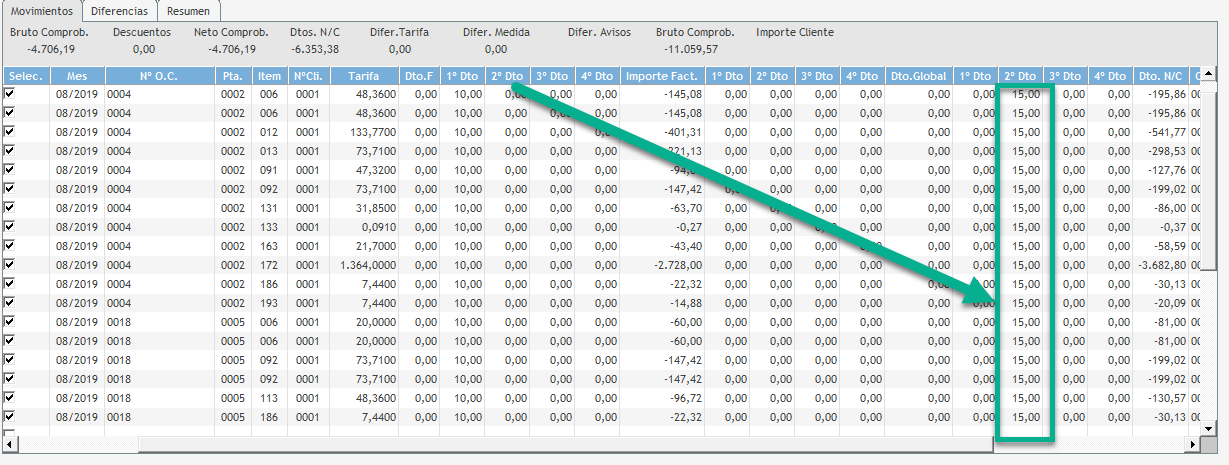Viewport: 1229px width, 465px height.
Task: Open the Resumen tab
Action: 188,11
